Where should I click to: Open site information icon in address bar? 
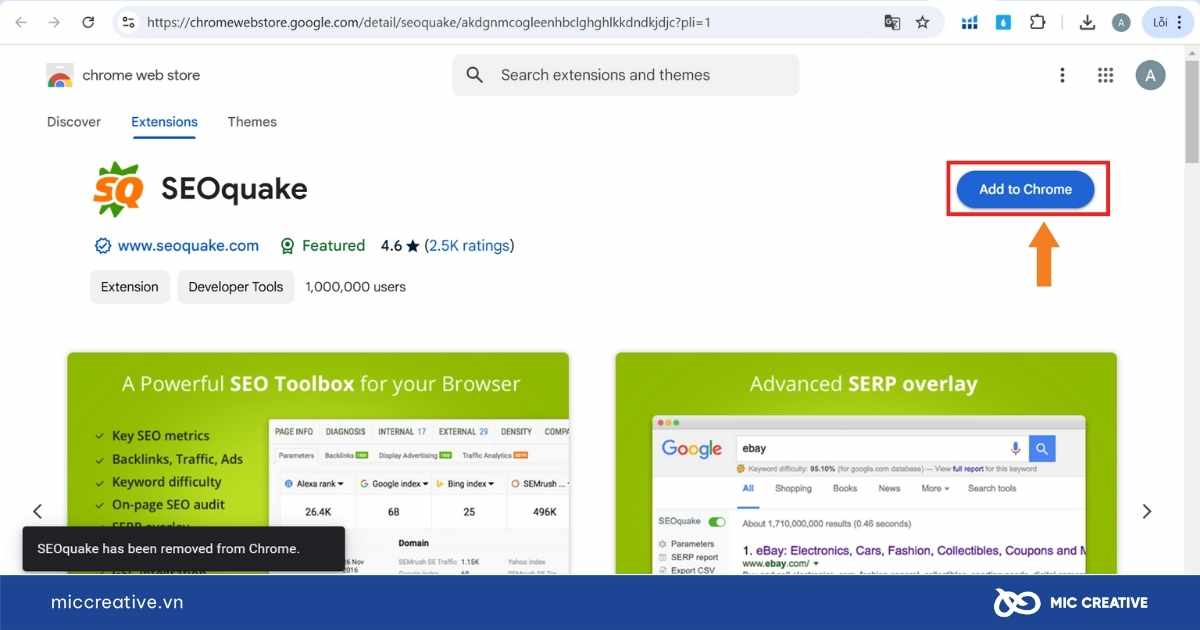coord(127,22)
